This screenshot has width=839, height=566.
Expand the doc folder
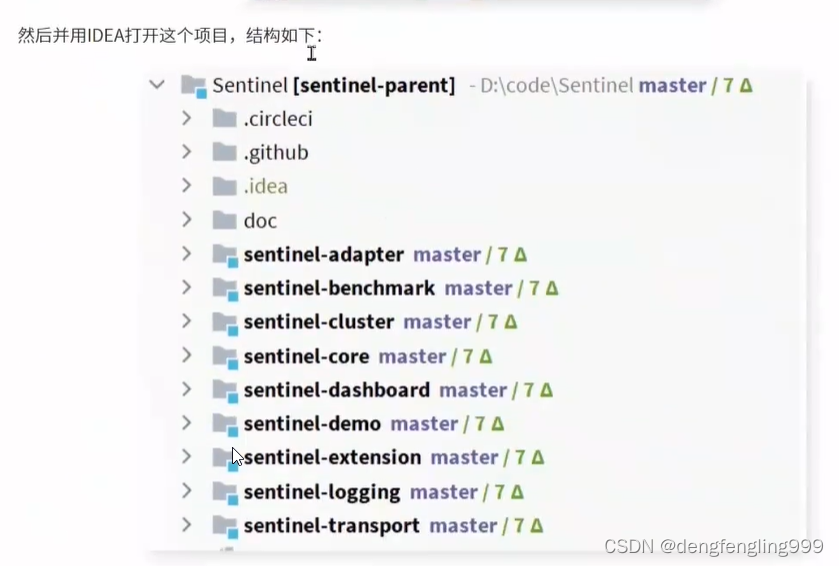[x=187, y=220]
